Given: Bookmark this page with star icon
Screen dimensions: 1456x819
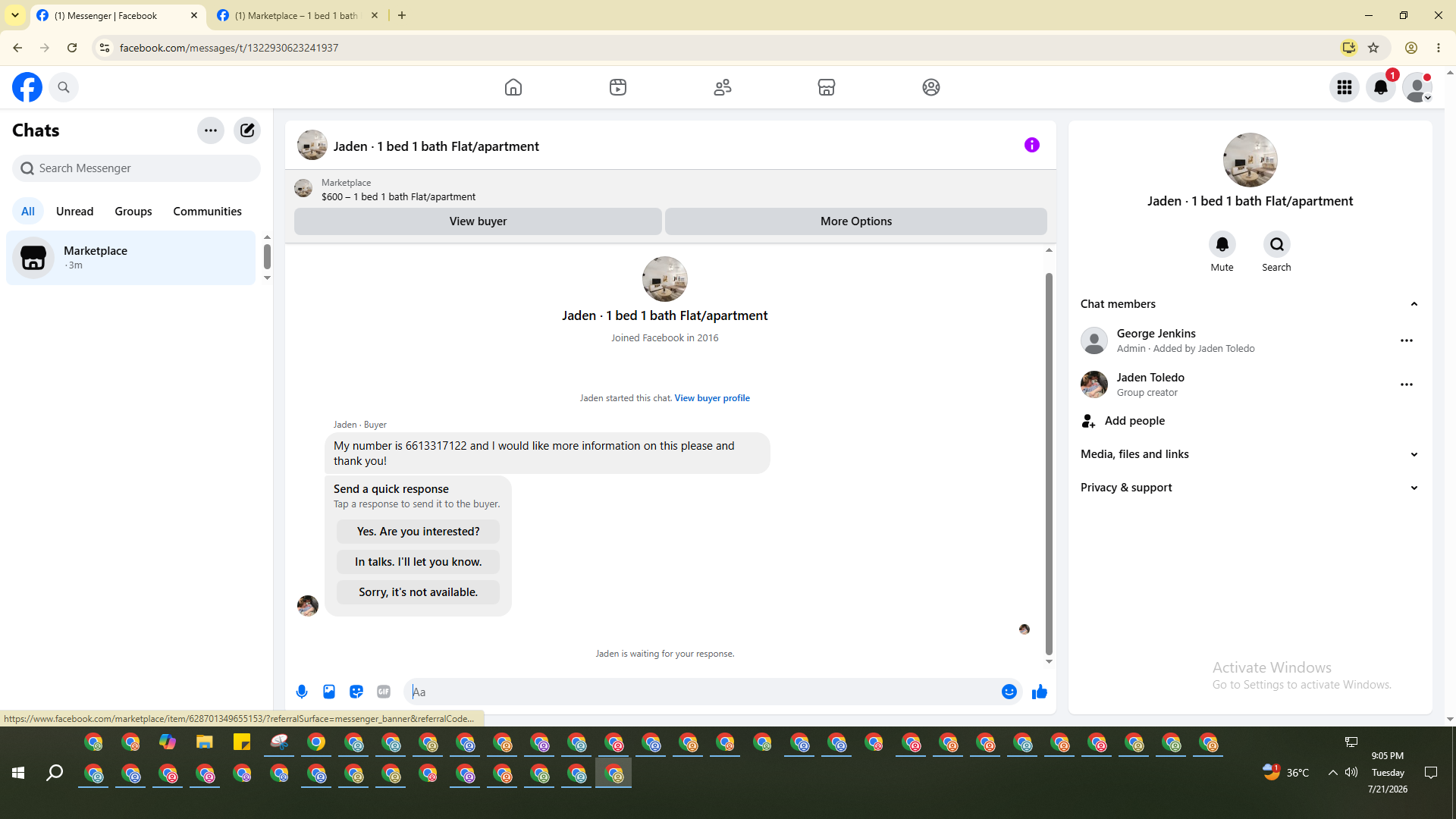Looking at the screenshot, I should (1373, 48).
